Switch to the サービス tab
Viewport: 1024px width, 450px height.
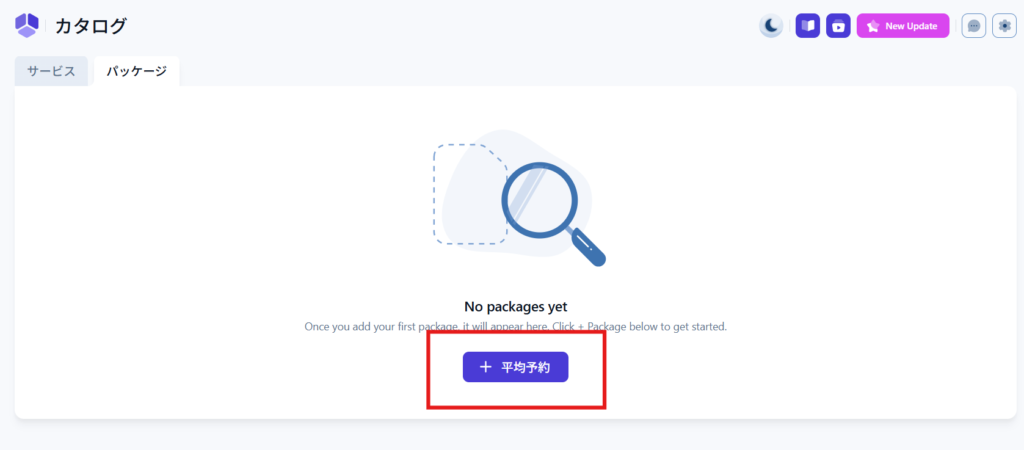click(51, 72)
